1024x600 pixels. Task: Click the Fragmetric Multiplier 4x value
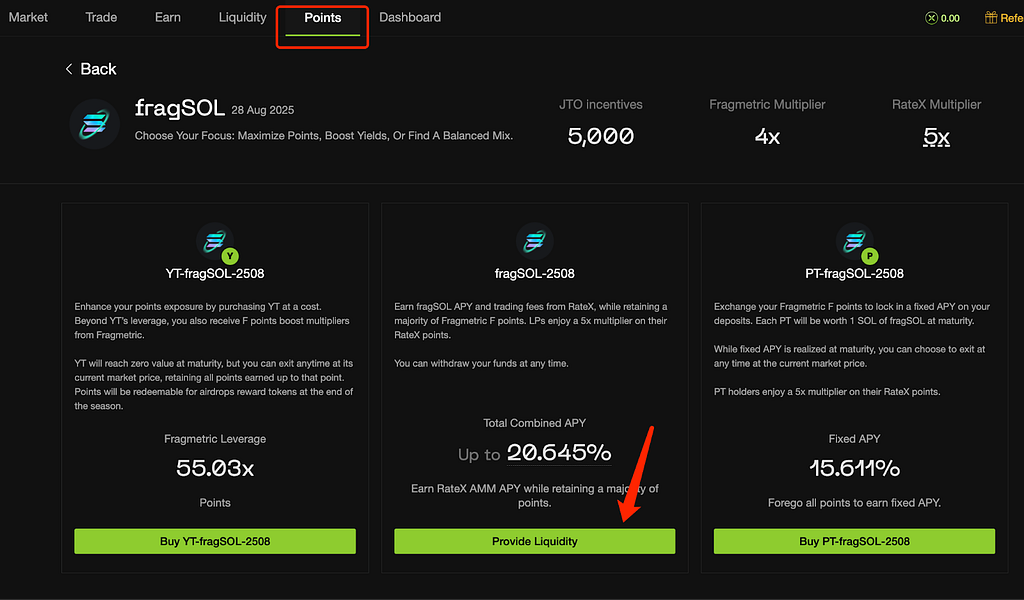[x=767, y=136]
